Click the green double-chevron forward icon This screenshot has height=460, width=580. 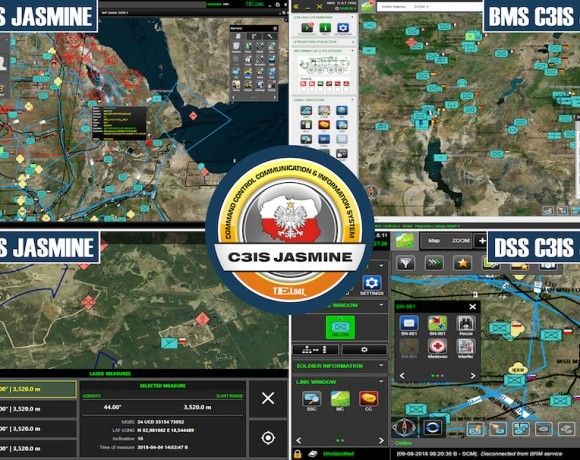point(434,263)
